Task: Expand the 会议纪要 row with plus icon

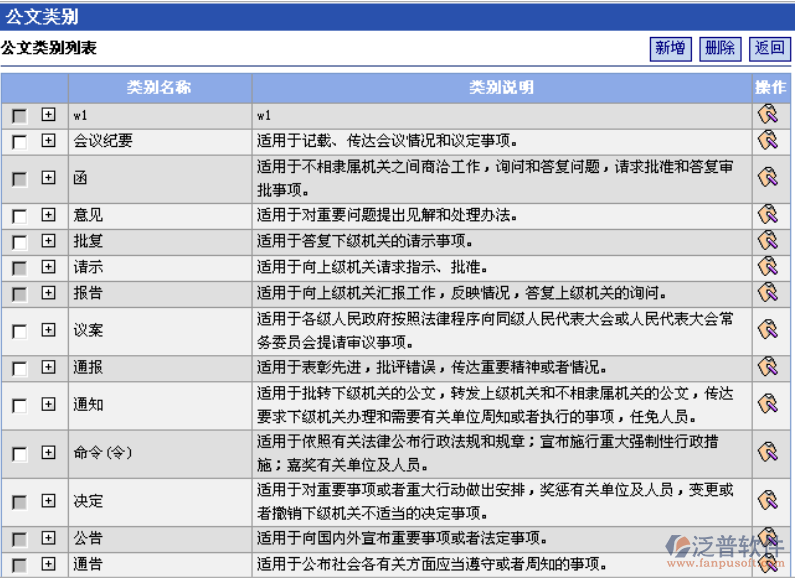Action: coord(48,141)
